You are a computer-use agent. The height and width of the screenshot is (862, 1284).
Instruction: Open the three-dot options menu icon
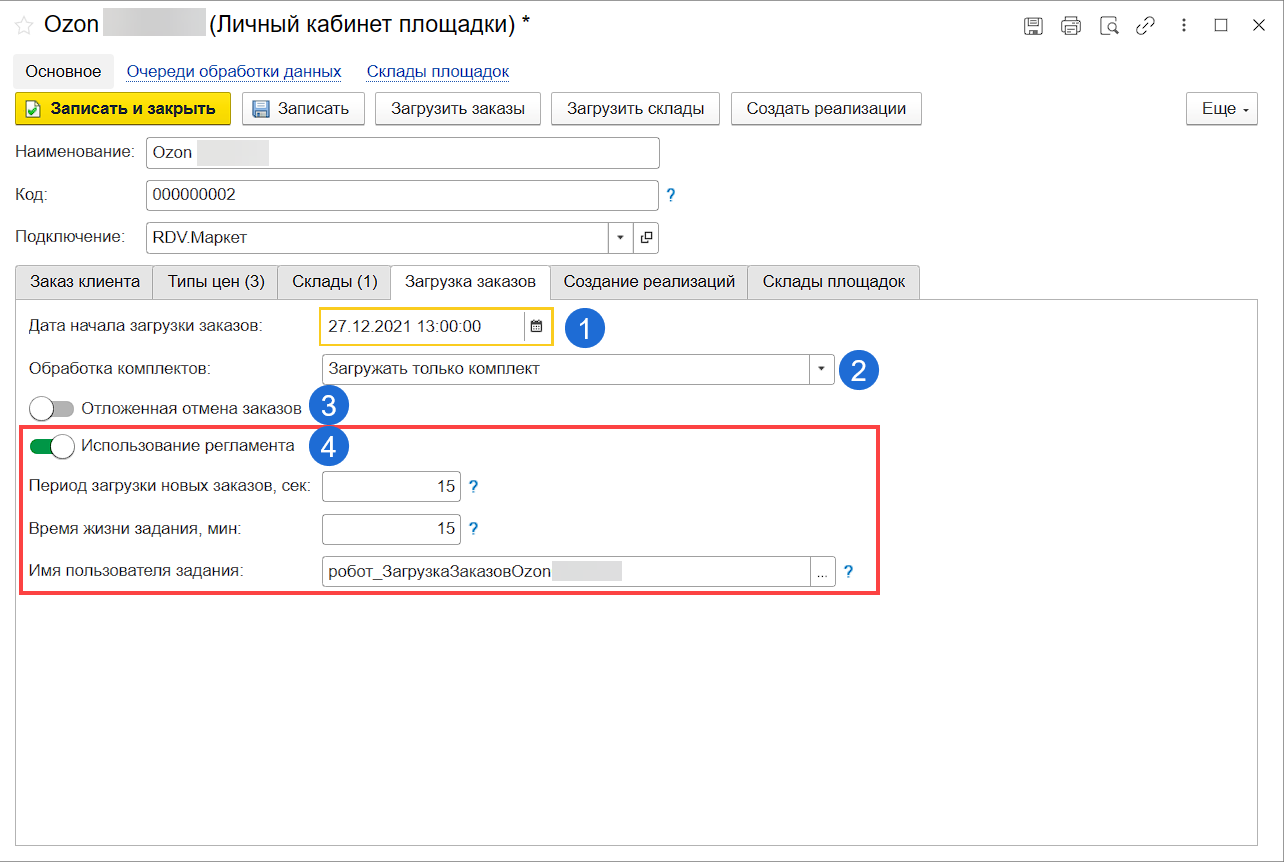tap(1184, 26)
